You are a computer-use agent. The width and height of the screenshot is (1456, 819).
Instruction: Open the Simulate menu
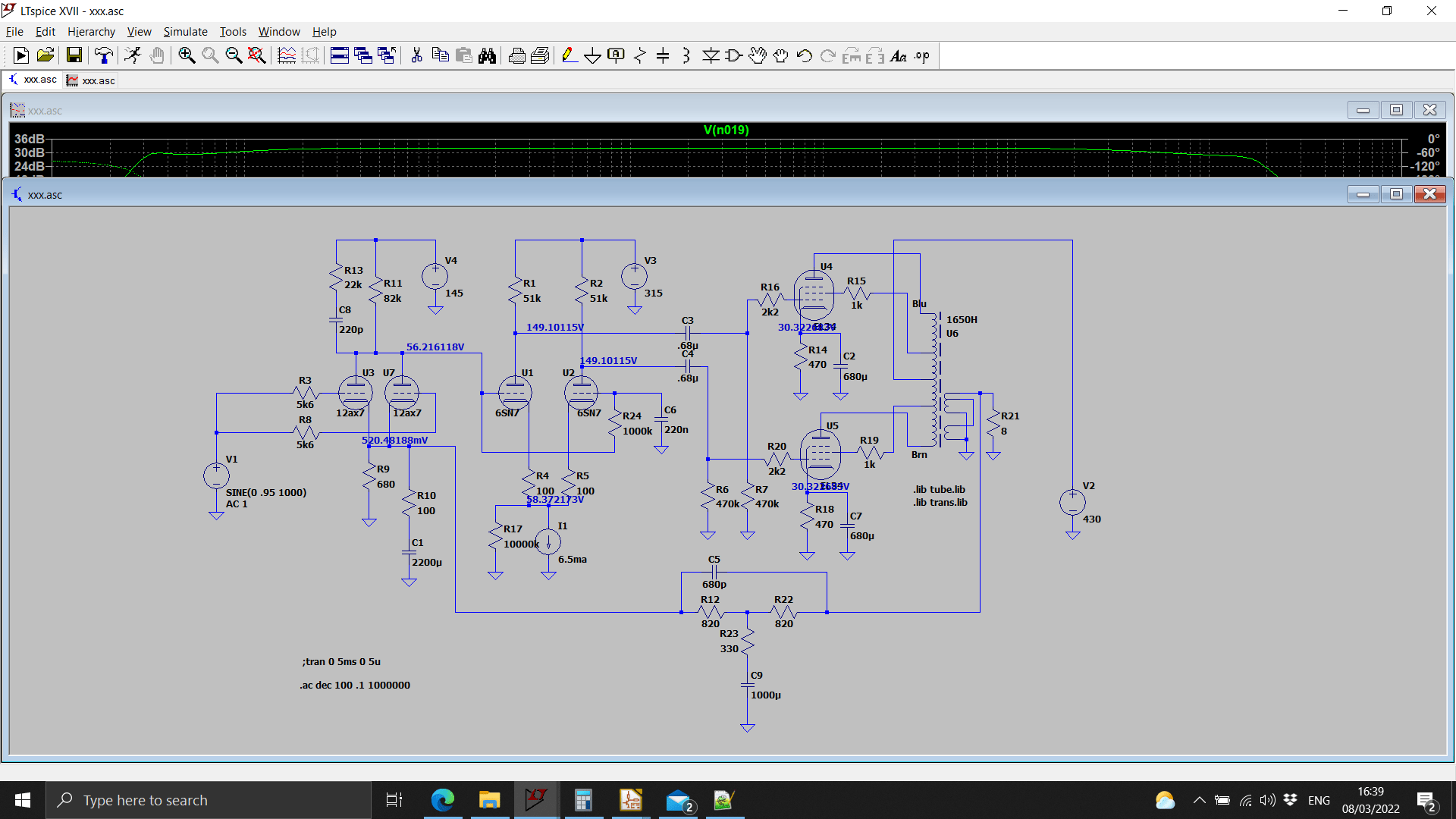tap(185, 31)
